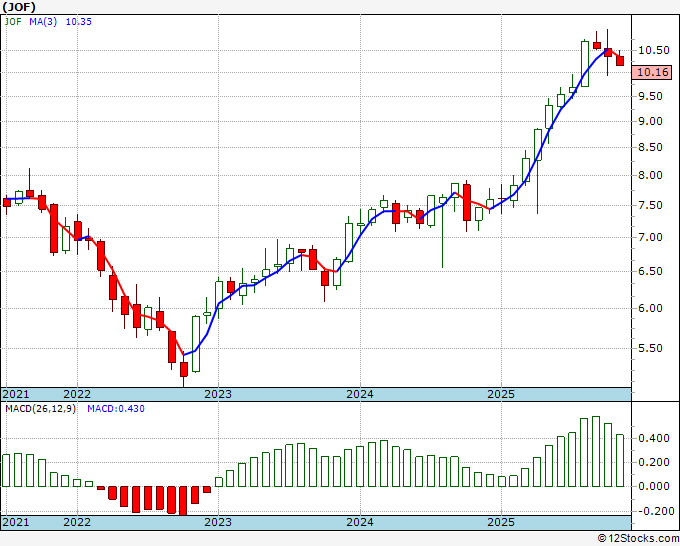Screen dimensions: 680x546
Task: Click 2025 on the price chart timeline
Action: pos(501,394)
